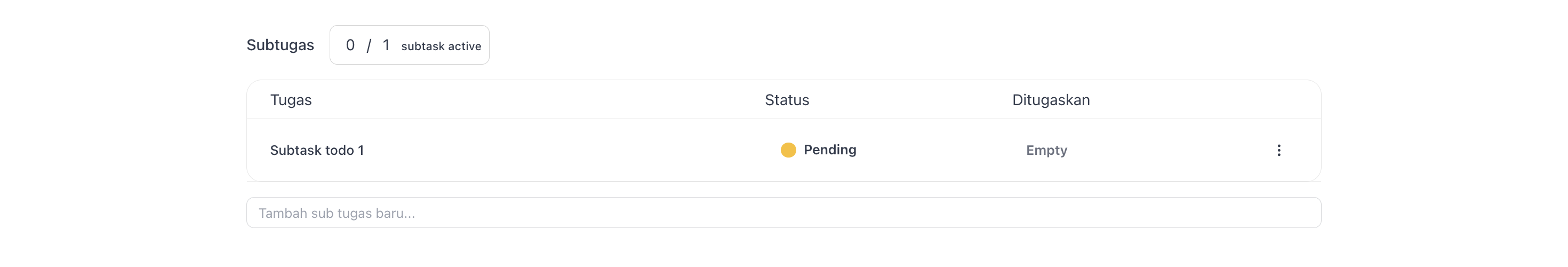Change the Pending status label
The image size is (1568, 267).
pos(830,150)
